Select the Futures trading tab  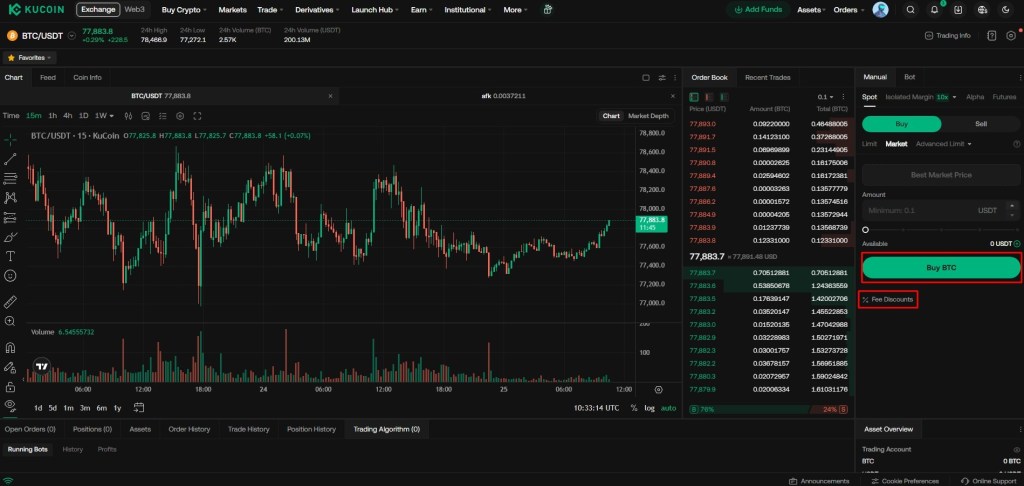(1004, 97)
